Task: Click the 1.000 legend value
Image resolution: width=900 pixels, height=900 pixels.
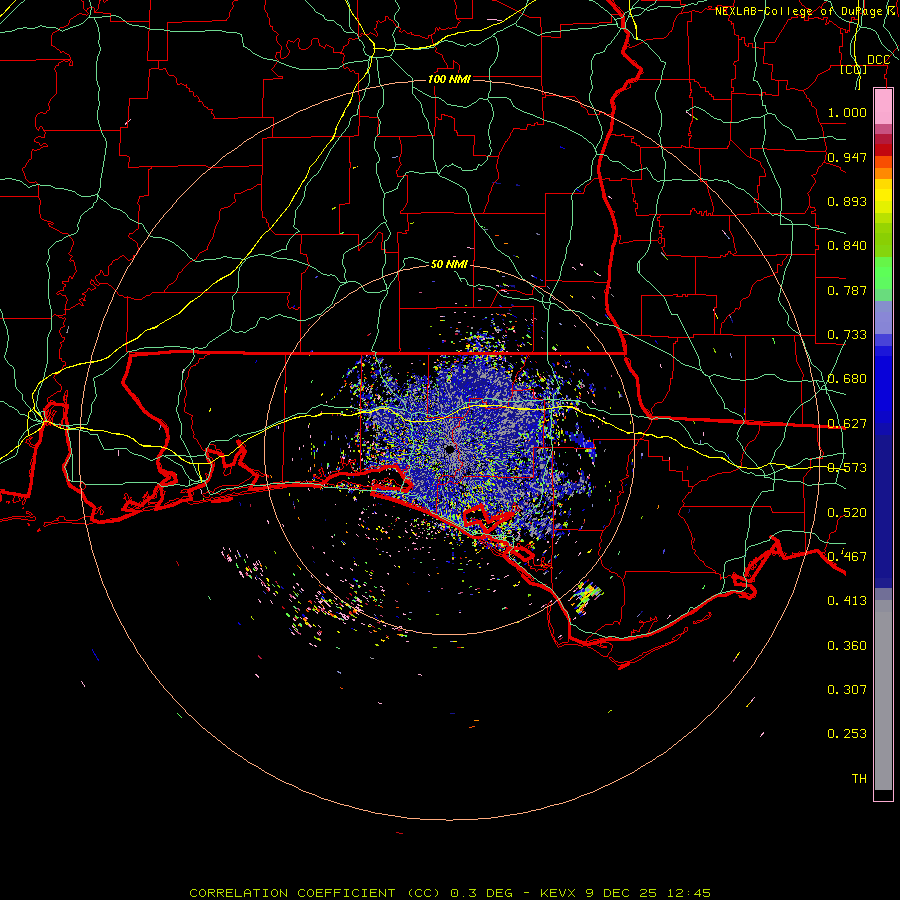Action: tap(847, 112)
